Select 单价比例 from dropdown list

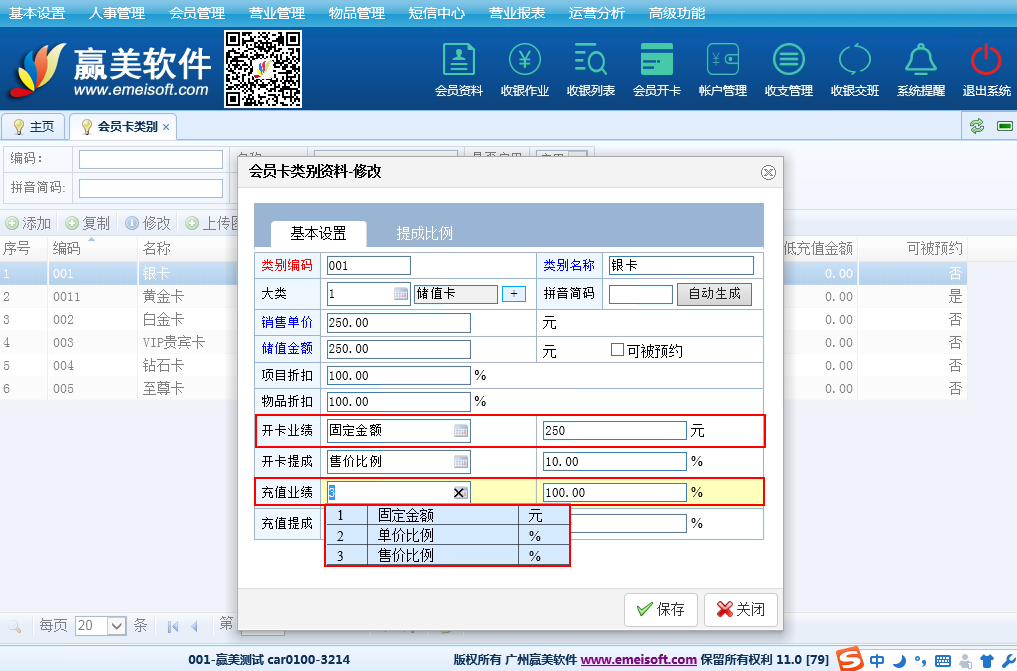pyautogui.click(x=406, y=536)
